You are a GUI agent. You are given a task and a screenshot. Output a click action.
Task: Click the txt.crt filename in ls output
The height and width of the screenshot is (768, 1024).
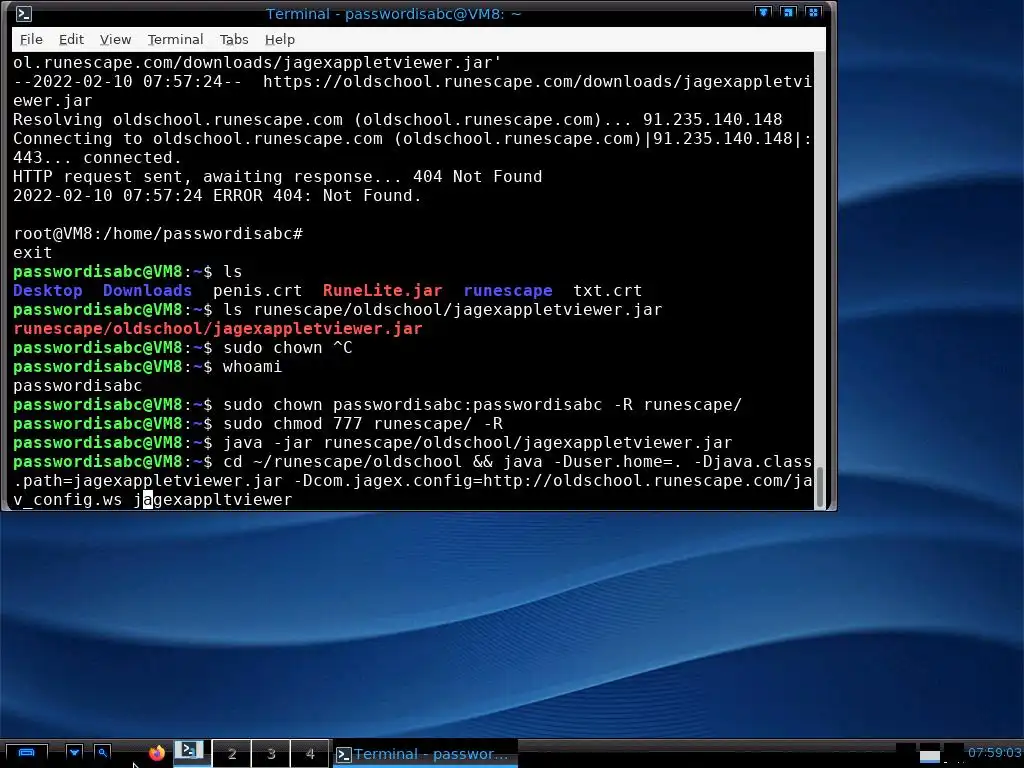point(607,291)
